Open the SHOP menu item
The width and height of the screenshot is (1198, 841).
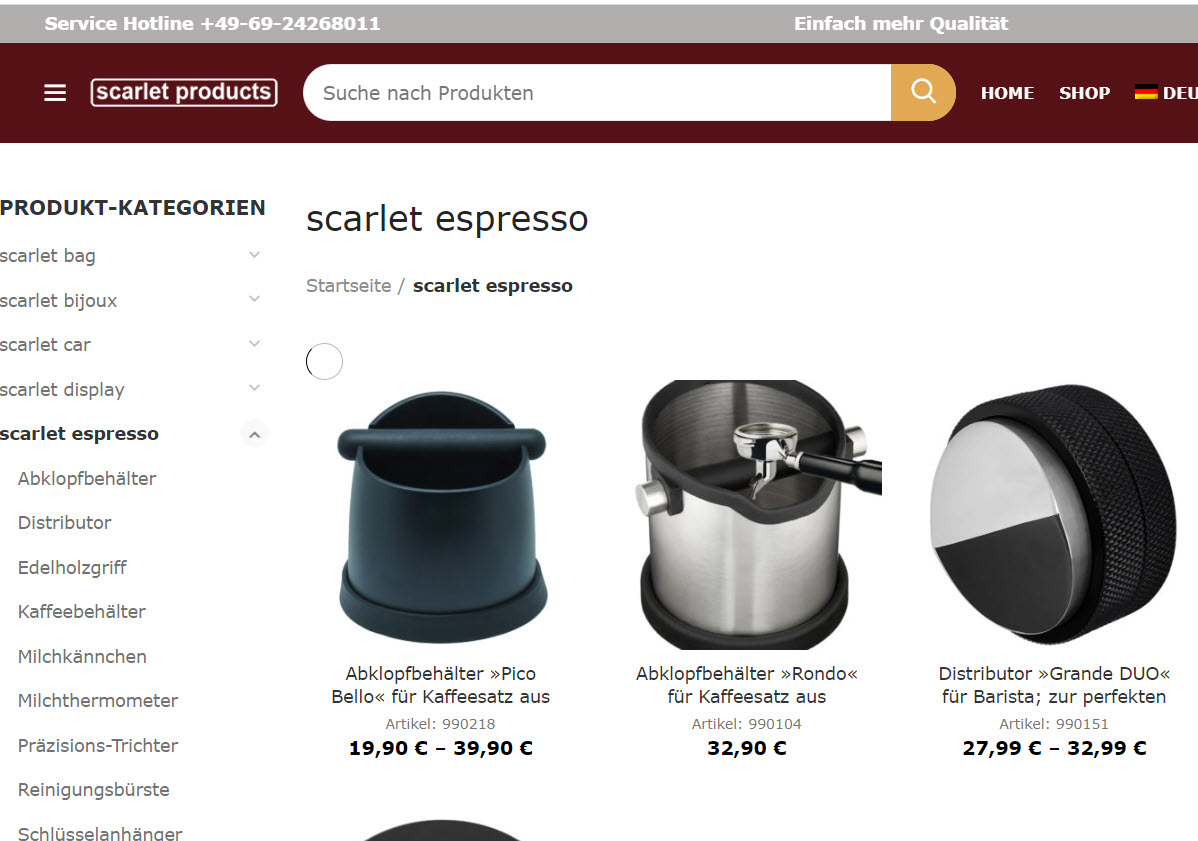point(1084,93)
